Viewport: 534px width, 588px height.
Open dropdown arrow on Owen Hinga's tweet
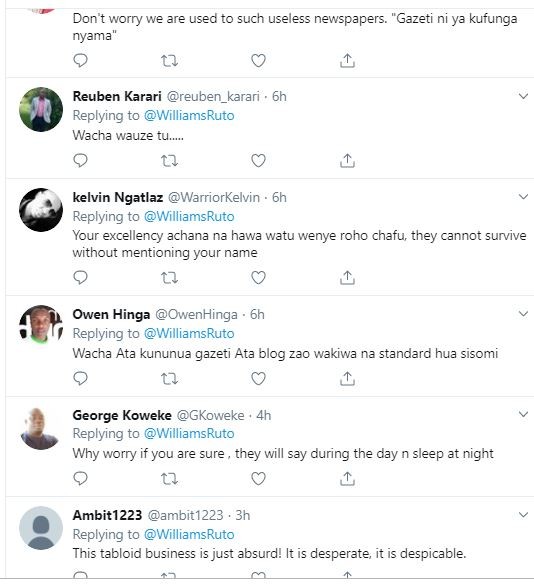coord(523,314)
